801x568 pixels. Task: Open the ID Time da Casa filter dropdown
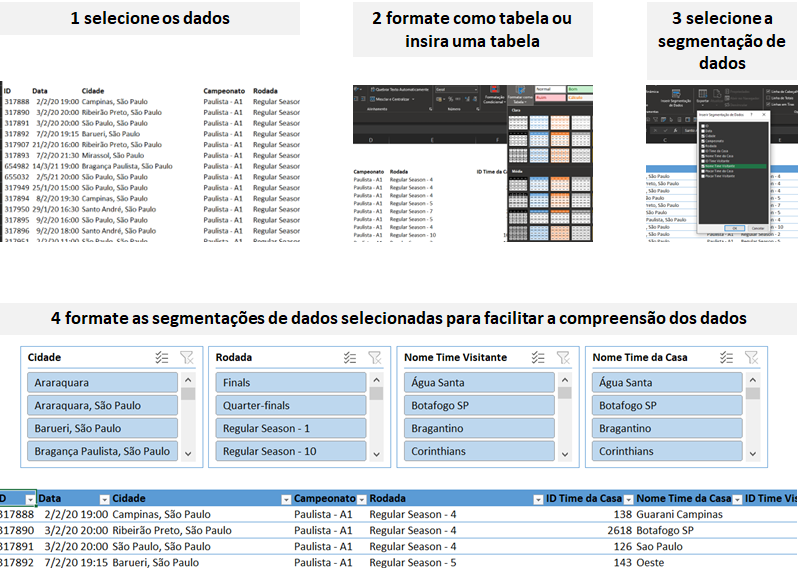coord(629,500)
